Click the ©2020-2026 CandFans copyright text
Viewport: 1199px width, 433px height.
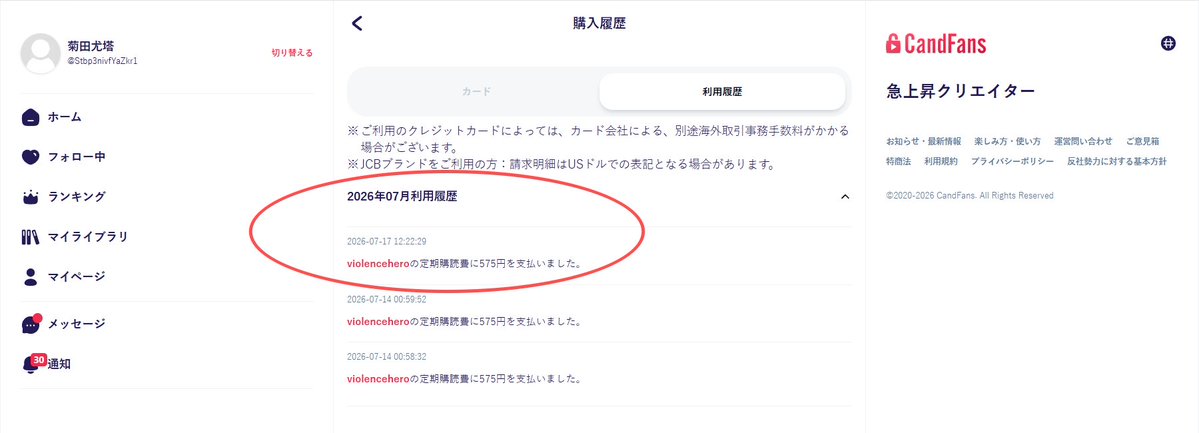pyautogui.click(x=970, y=196)
